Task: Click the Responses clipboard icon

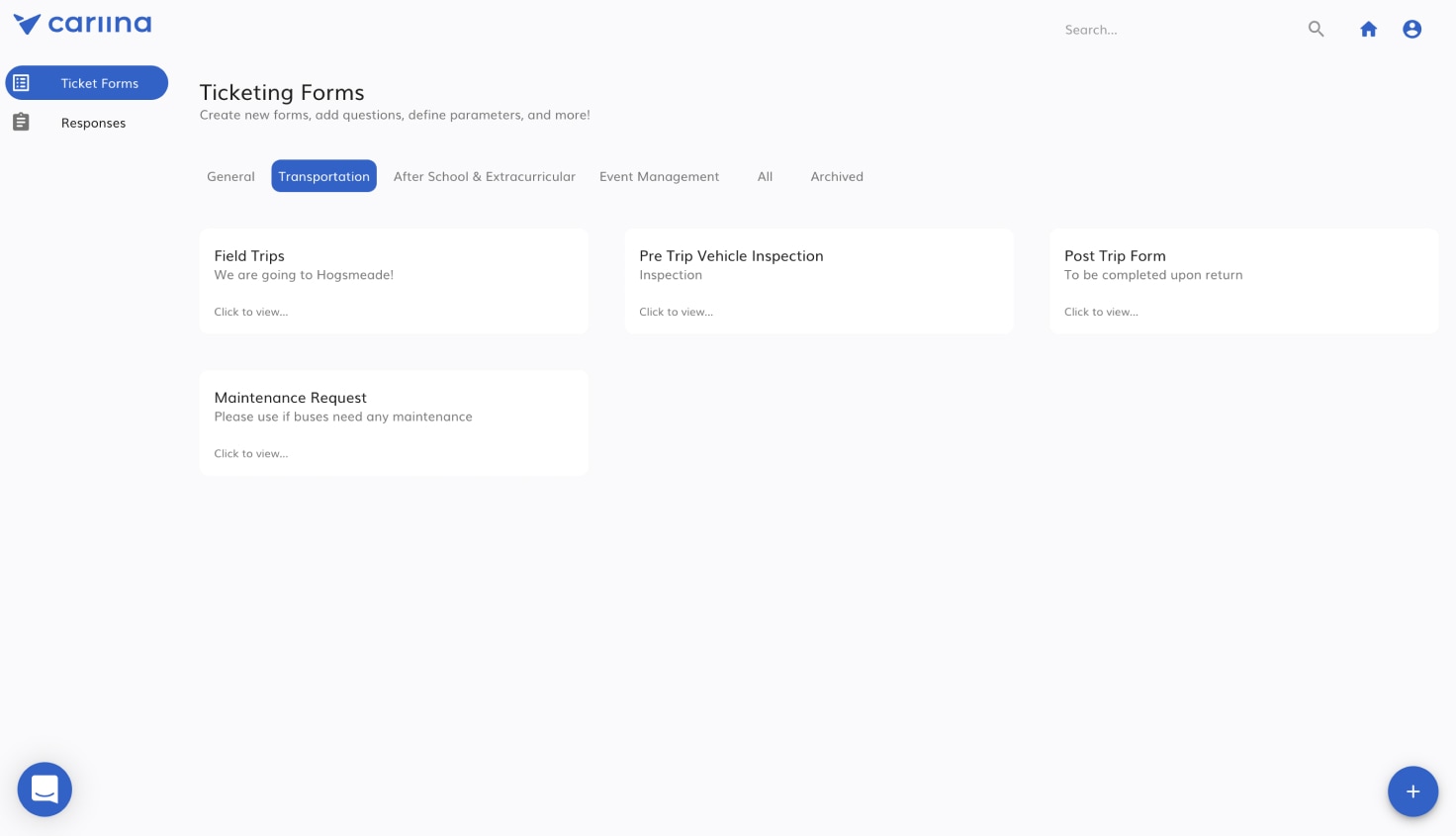Action: 21,122
